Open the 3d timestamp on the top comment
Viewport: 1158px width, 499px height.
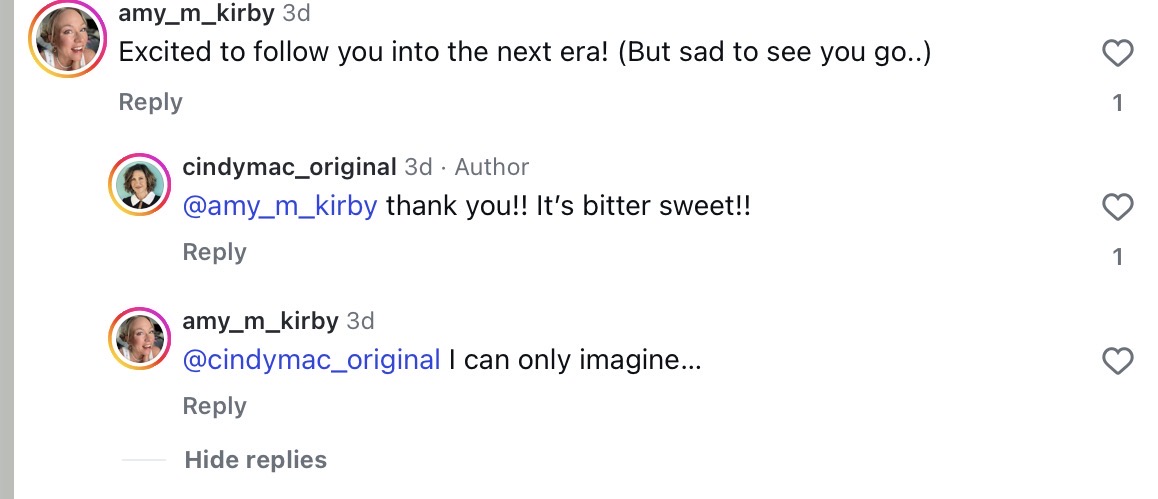point(296,13)
